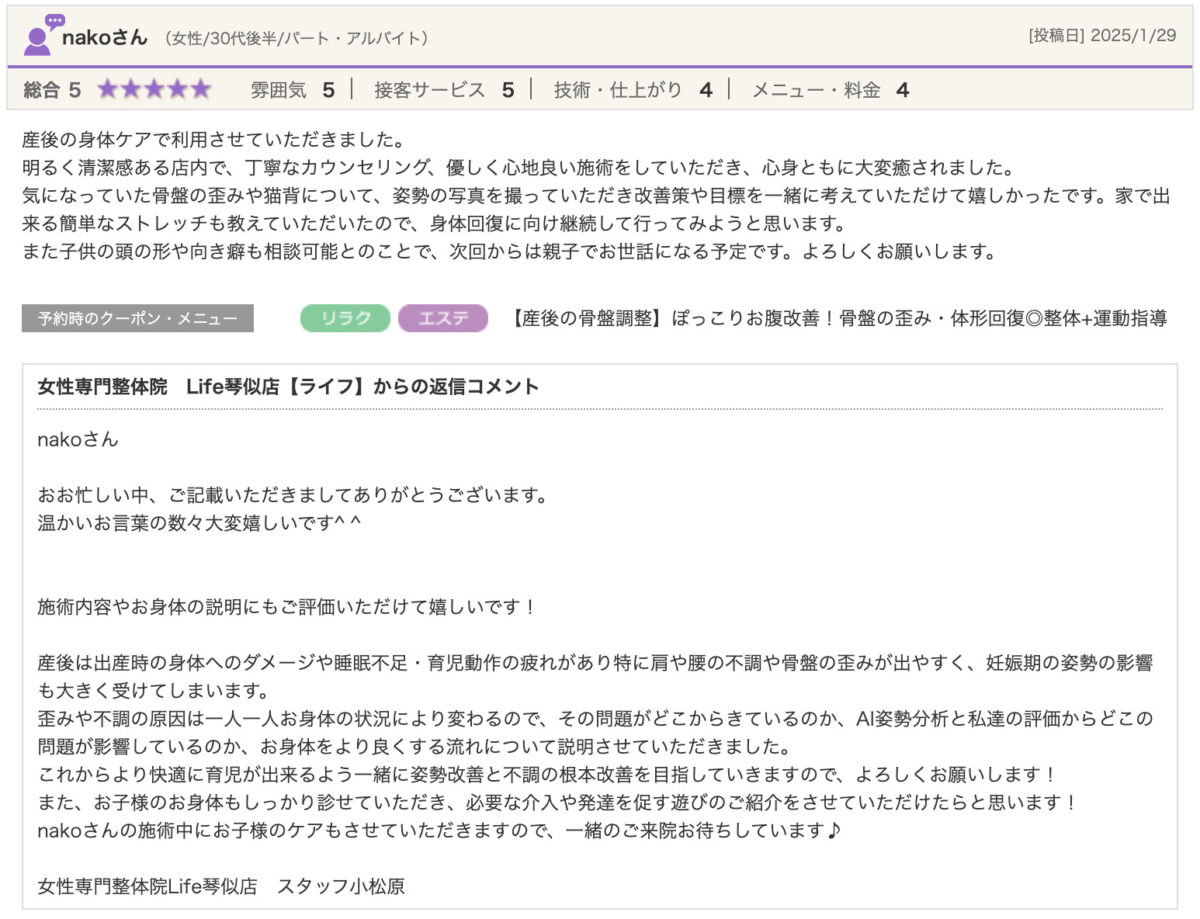This screenshot has height=919, width=1200.
Task: Click the reply line 施術内容やお身体の説明
Action: pyautogui.click(x=287, y=606)
